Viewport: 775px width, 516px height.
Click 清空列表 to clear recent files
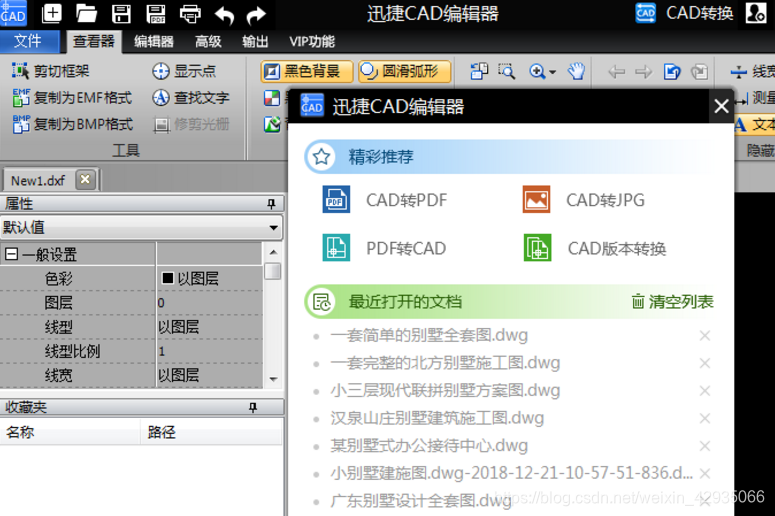click(673, 301)
